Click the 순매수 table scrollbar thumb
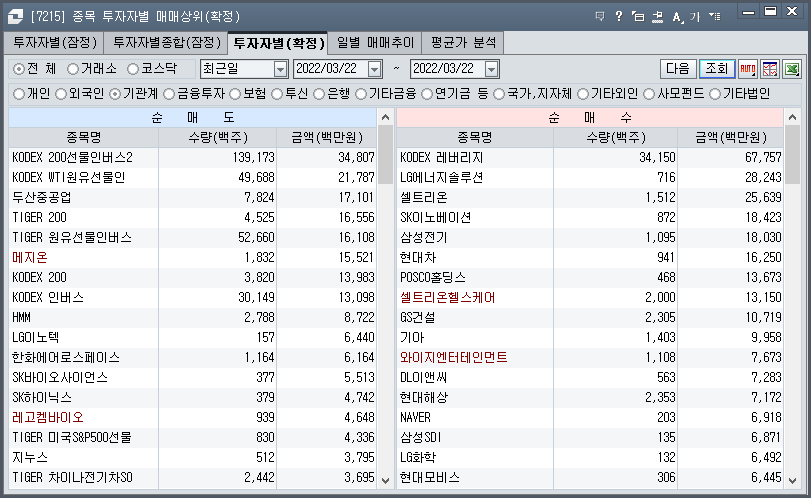The image size is (811, 498). 792,155
